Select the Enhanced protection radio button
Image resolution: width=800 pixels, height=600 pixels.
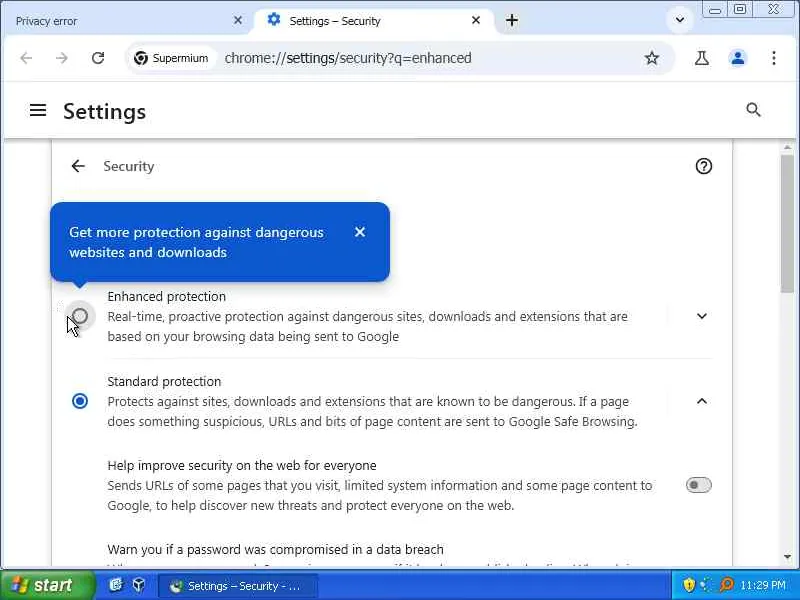click(80, 316)
